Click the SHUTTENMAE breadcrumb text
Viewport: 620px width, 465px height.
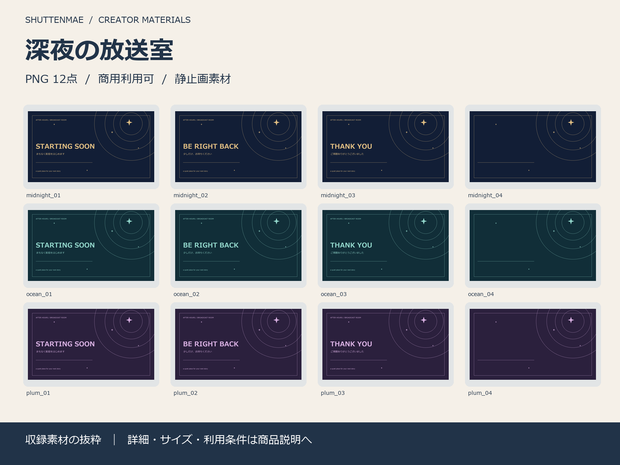(x=54, y=20)
